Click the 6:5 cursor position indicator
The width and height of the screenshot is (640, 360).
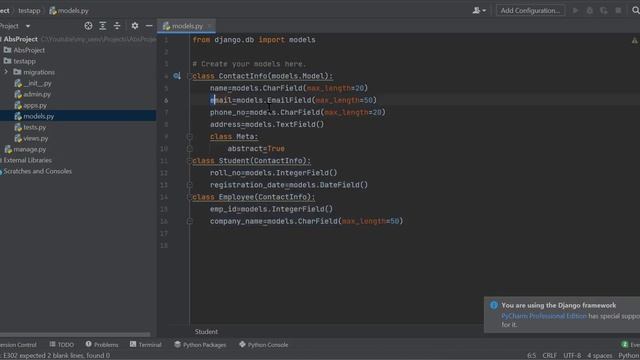coord(531,356)
